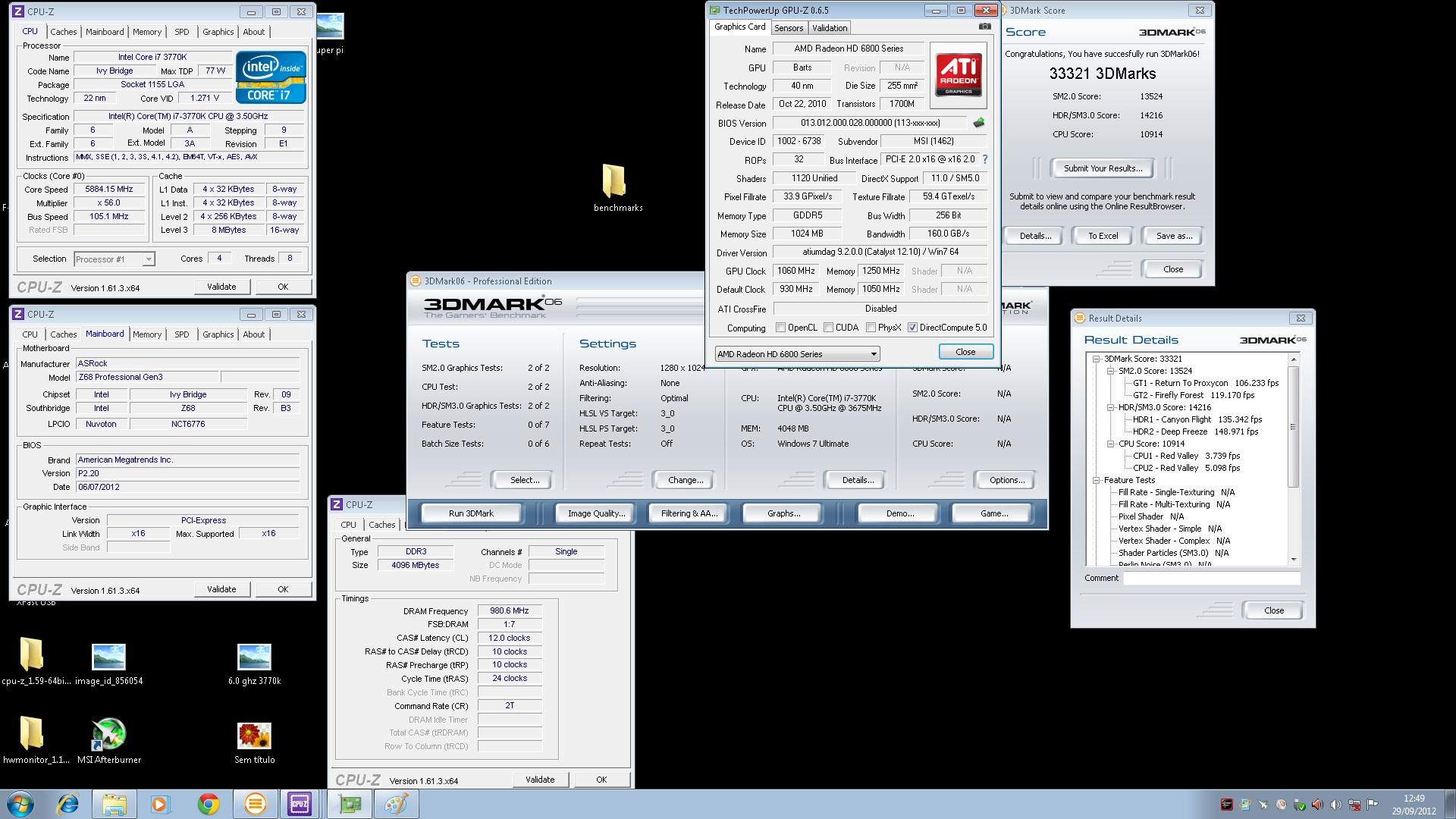Click Submit Your Results... button
This screenshot has height=819, width=1456.
1103,168
